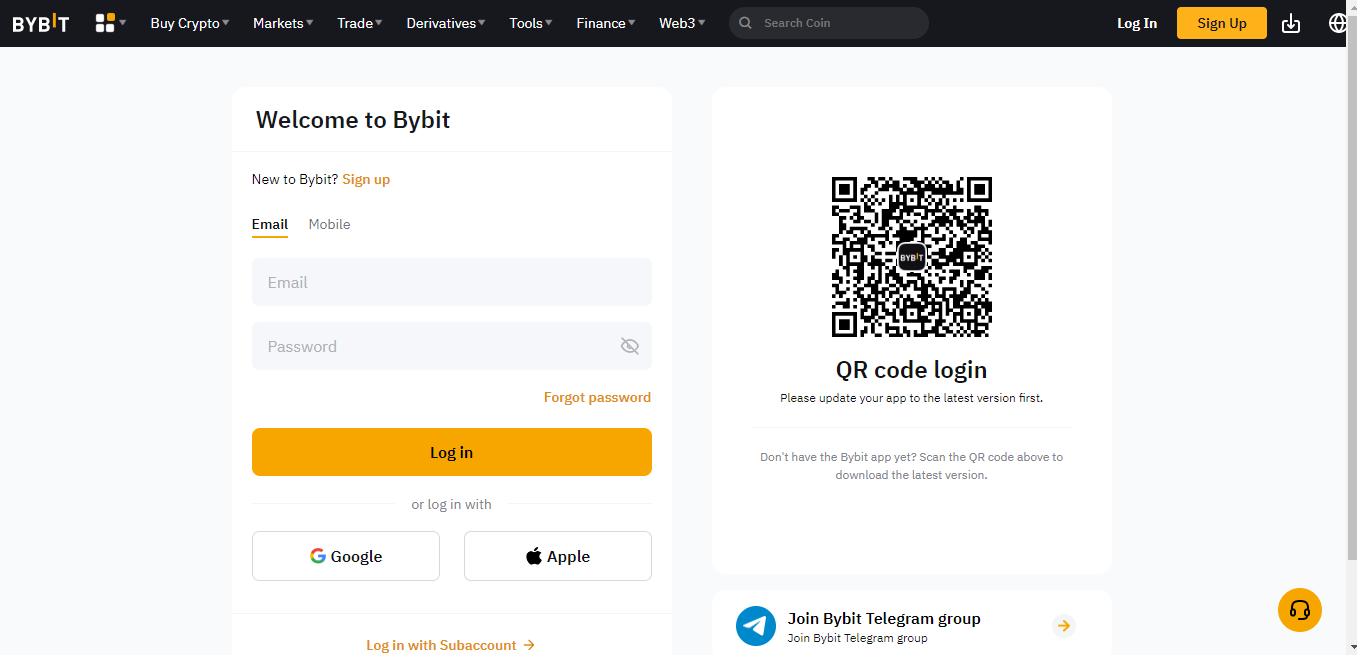Viewport: 1357px width, 655px height.
Task: Click the Sign Up button
Action: (1221, 22)
